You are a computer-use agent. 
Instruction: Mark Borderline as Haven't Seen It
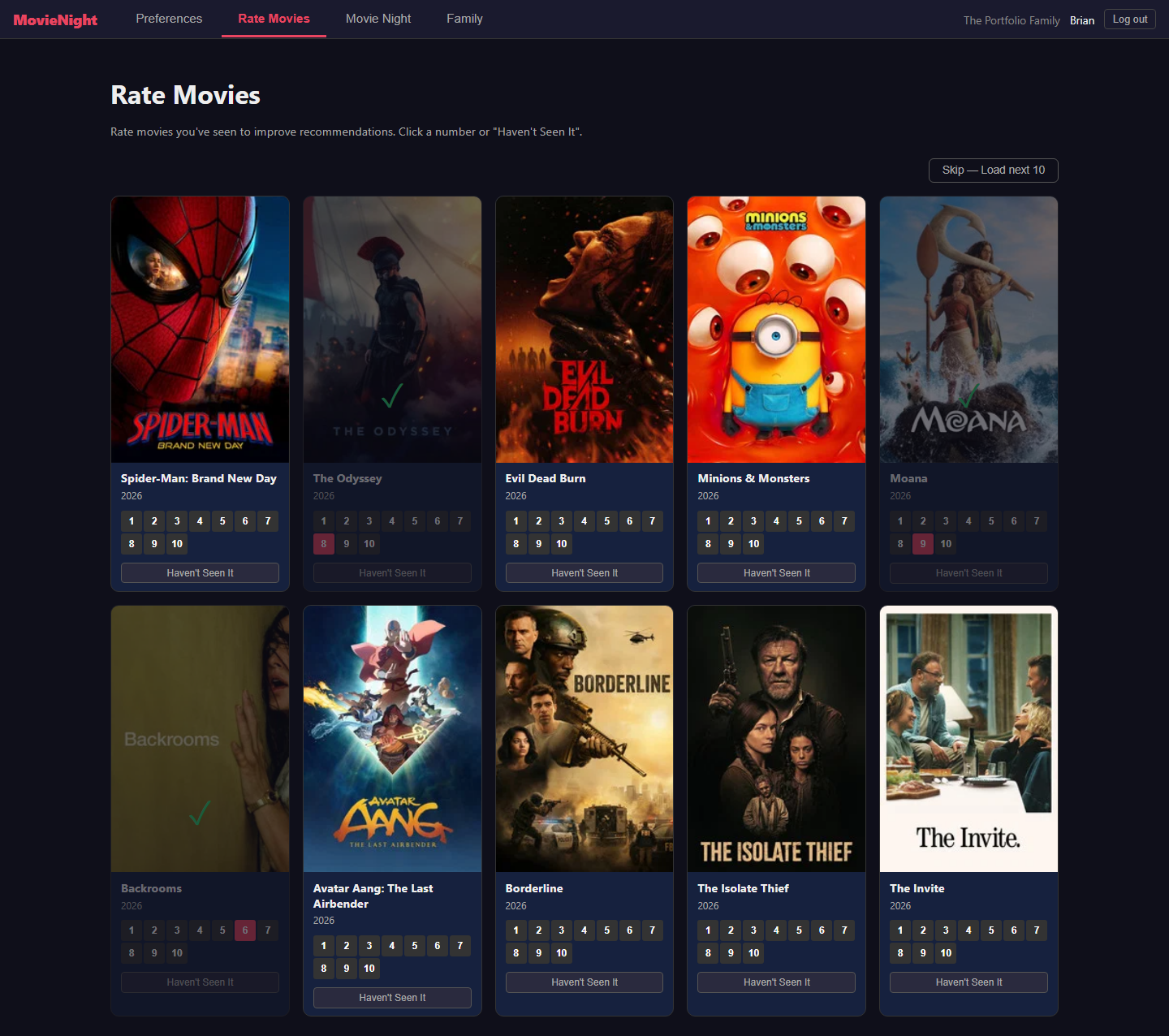[584, 982]
